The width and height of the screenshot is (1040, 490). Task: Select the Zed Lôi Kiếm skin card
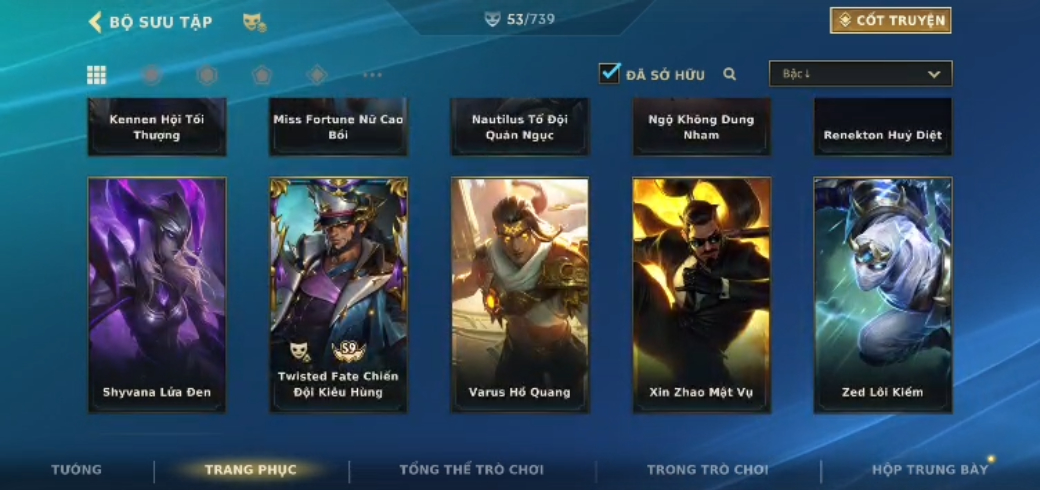click(x=883, y=295)
